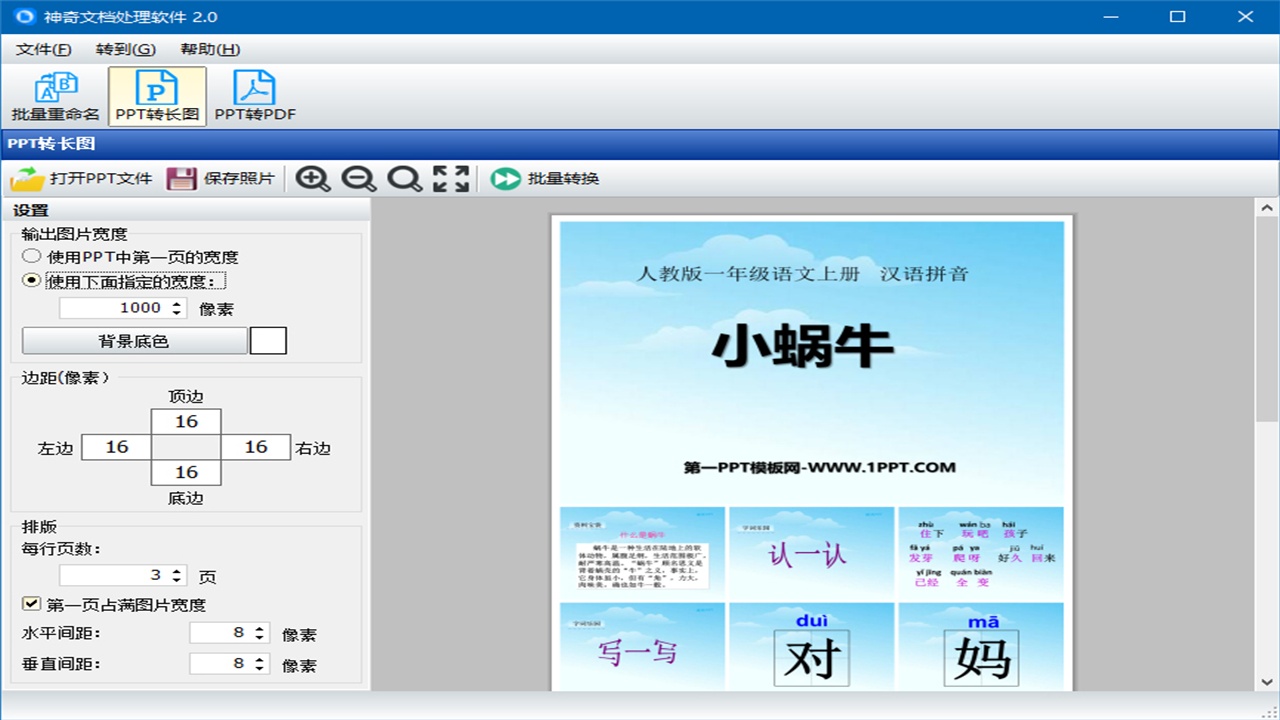The width and height of the screenshot is (1280, 720).
Task: Zoom in on the preview
Action: click(x=313, y=178)
